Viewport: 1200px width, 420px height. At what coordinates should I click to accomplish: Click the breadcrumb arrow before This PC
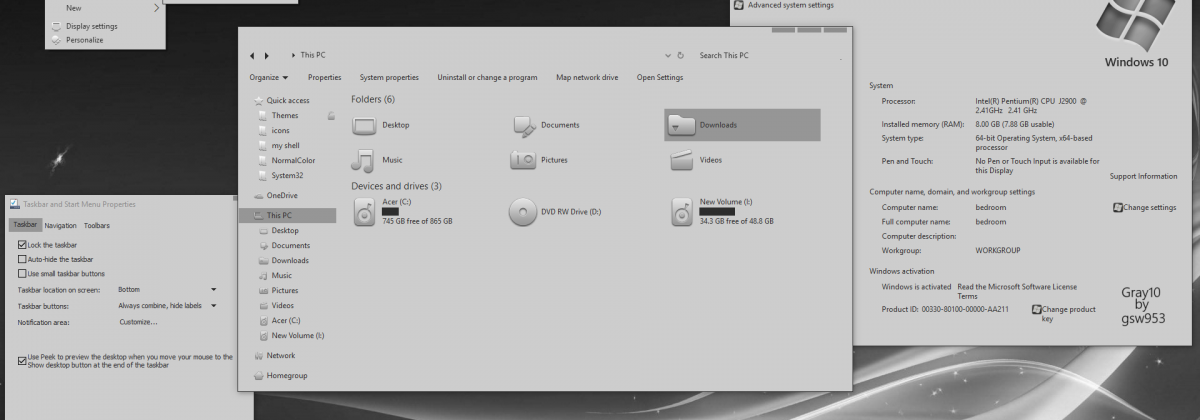[293, 56]
